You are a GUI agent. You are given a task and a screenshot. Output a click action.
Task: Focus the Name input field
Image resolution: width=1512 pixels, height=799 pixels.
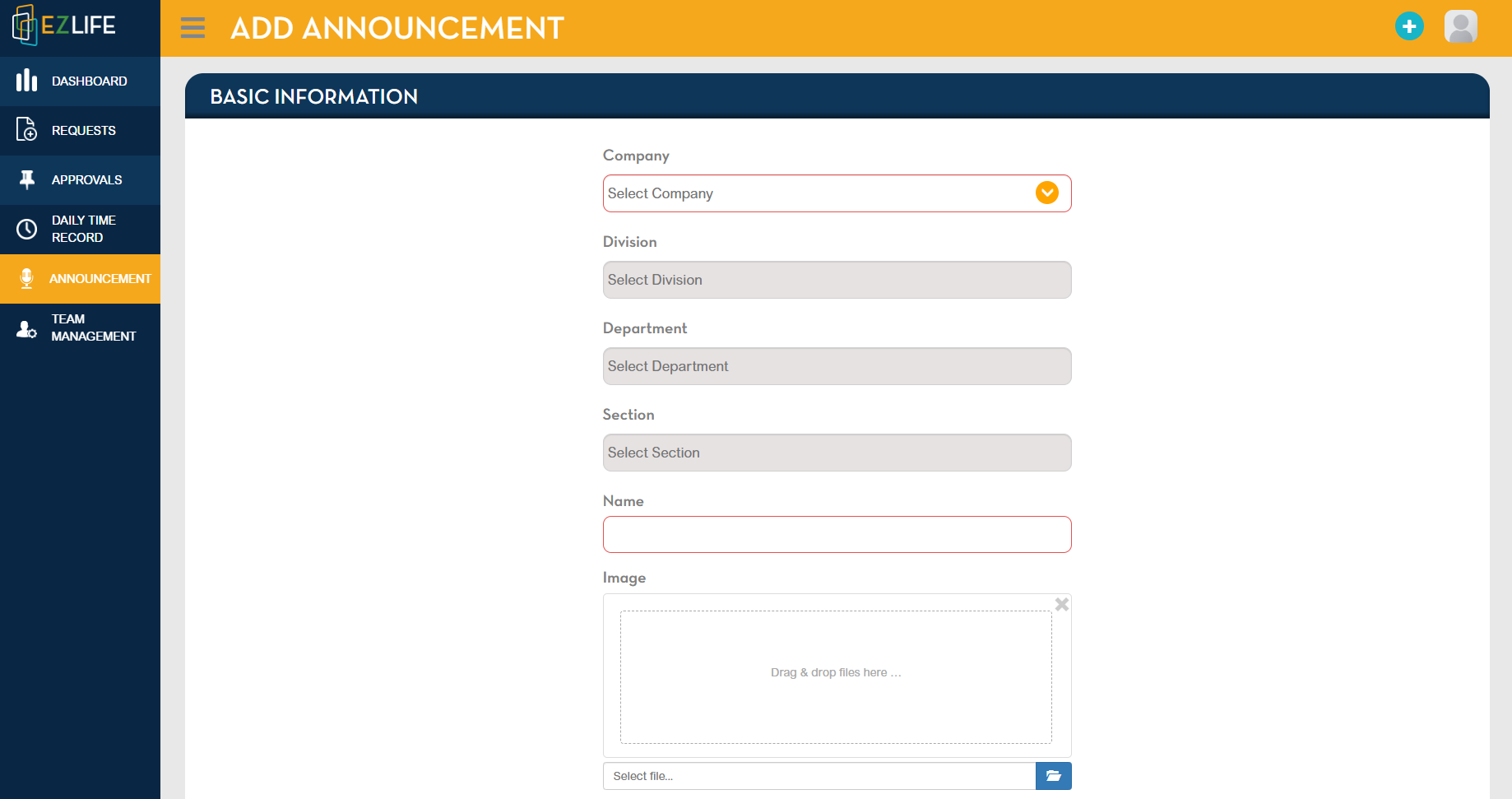tap(837, 535)
